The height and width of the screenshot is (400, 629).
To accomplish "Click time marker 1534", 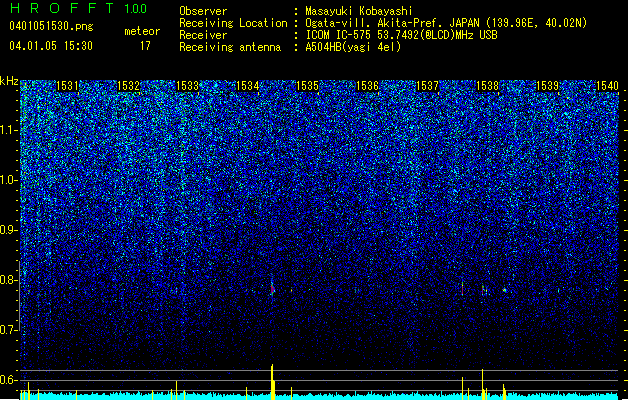I will coord(248,86).
